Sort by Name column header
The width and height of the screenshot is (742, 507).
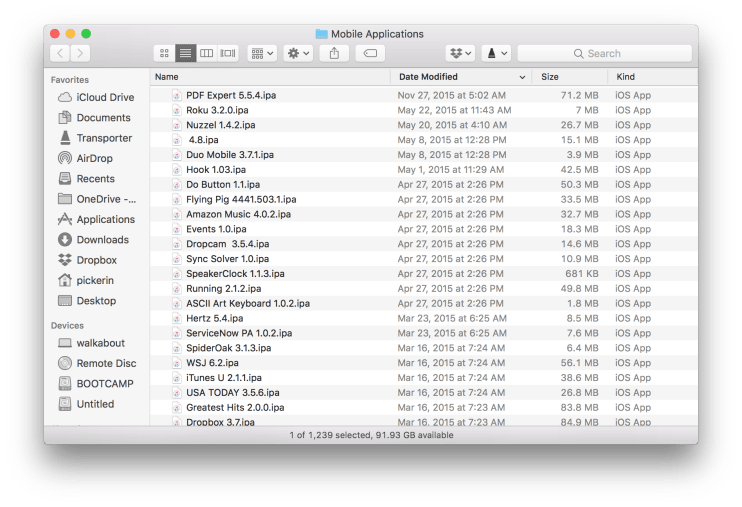271,77
